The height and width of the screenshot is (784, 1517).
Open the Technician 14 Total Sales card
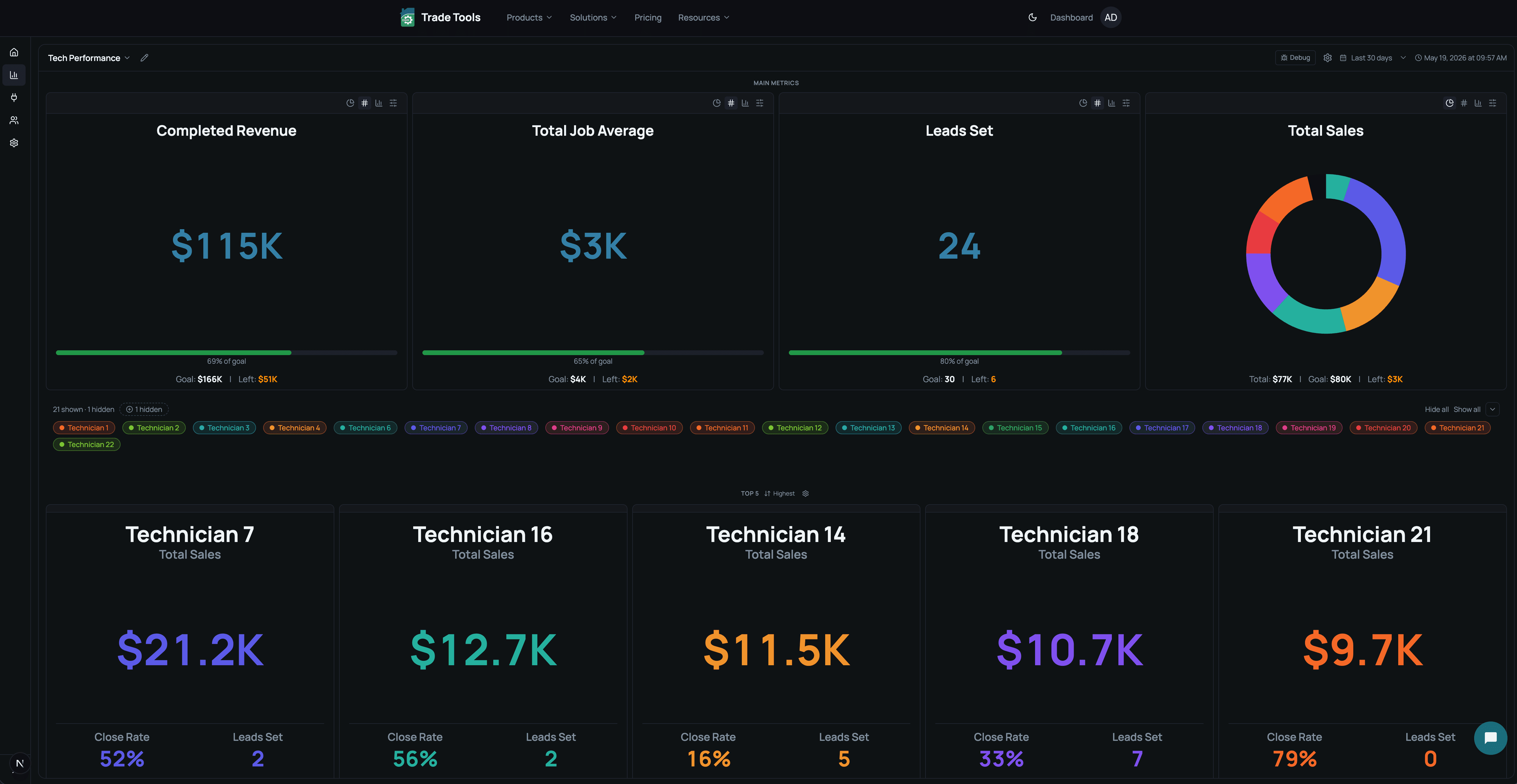[x=776, y=641]
